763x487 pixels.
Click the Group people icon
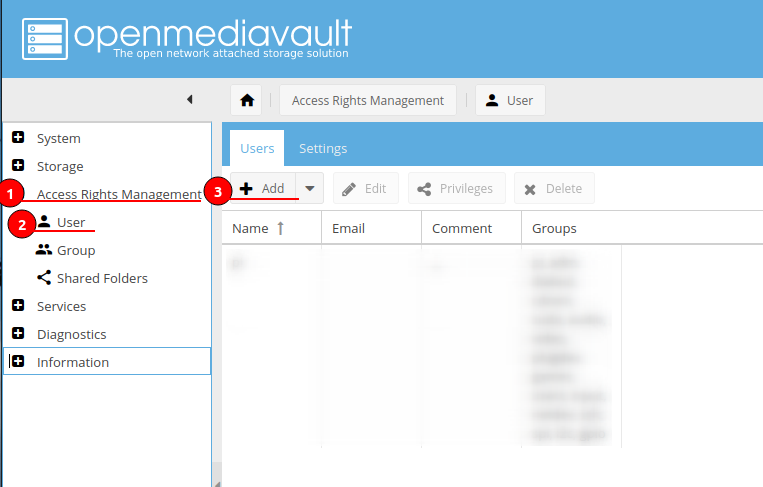point(44,250)
